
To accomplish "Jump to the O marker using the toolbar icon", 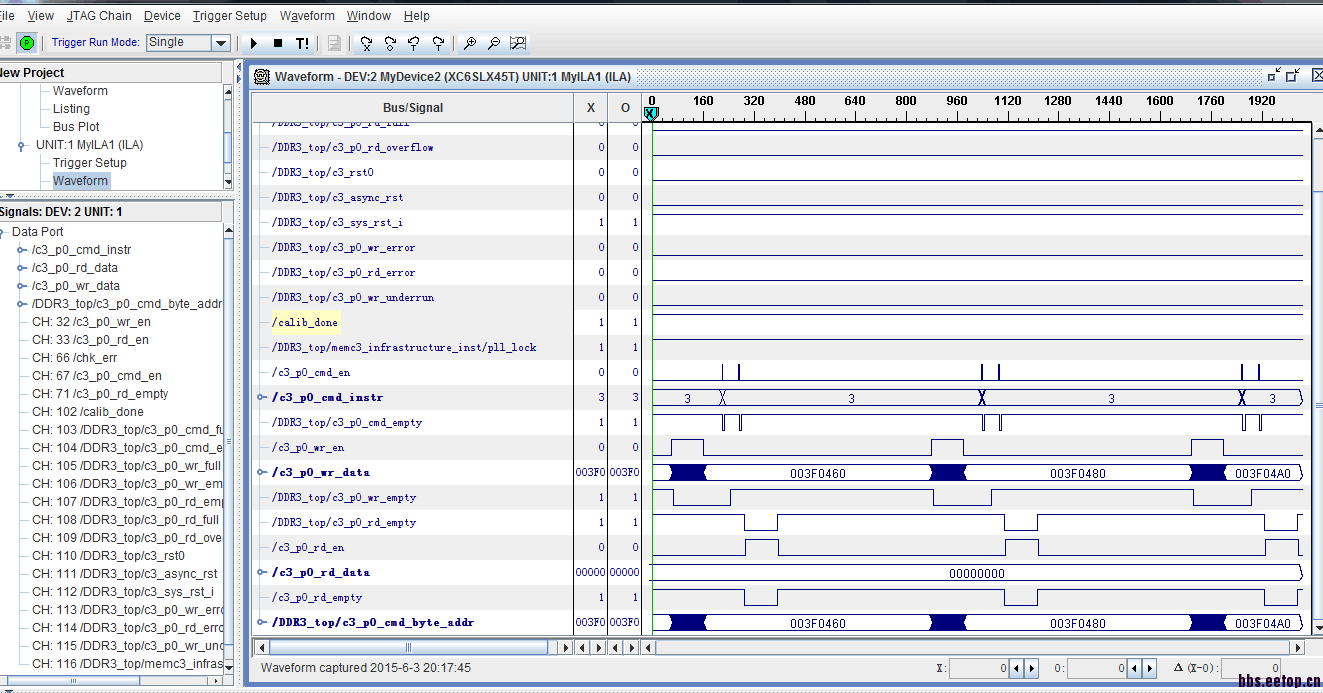I will point(390,43).
